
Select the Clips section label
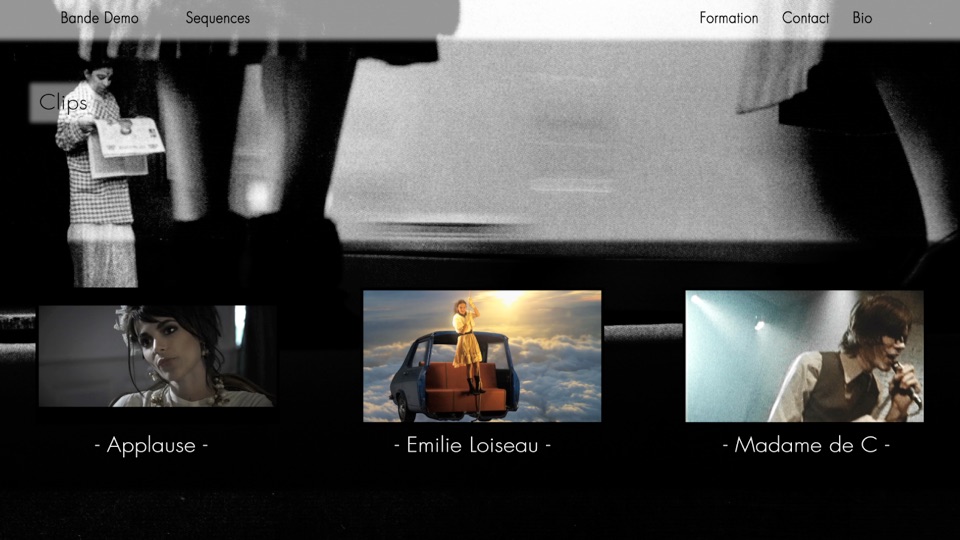coord(63,102)
